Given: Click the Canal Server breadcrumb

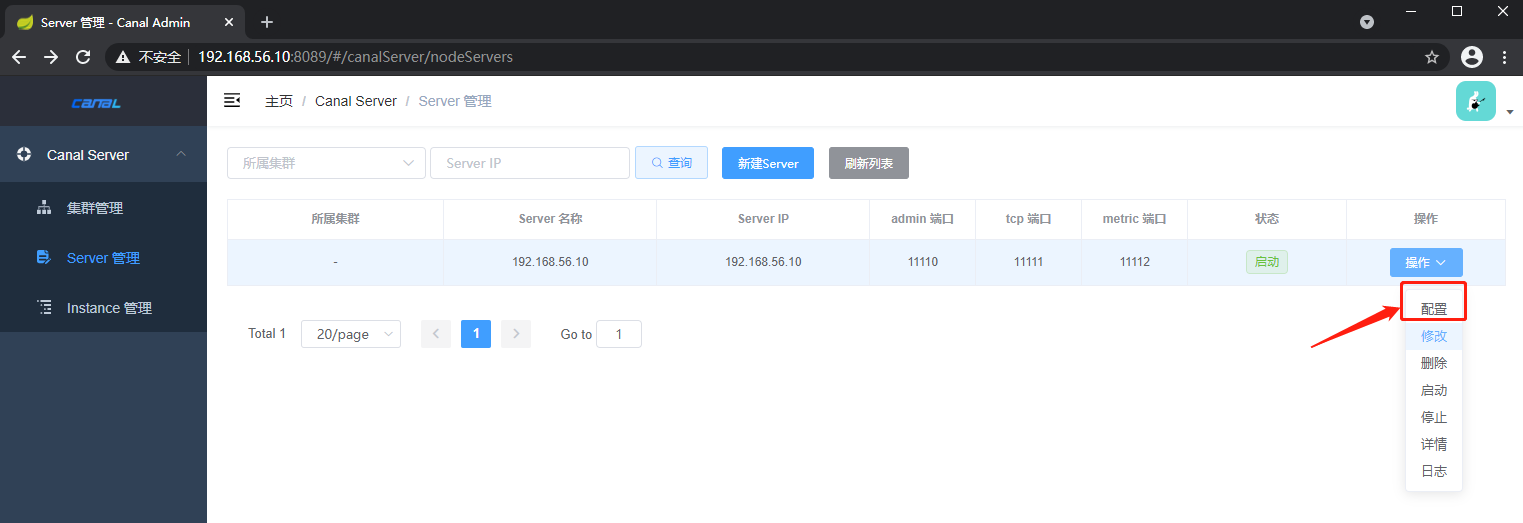Looking at the screenshot, I should 356,101.
